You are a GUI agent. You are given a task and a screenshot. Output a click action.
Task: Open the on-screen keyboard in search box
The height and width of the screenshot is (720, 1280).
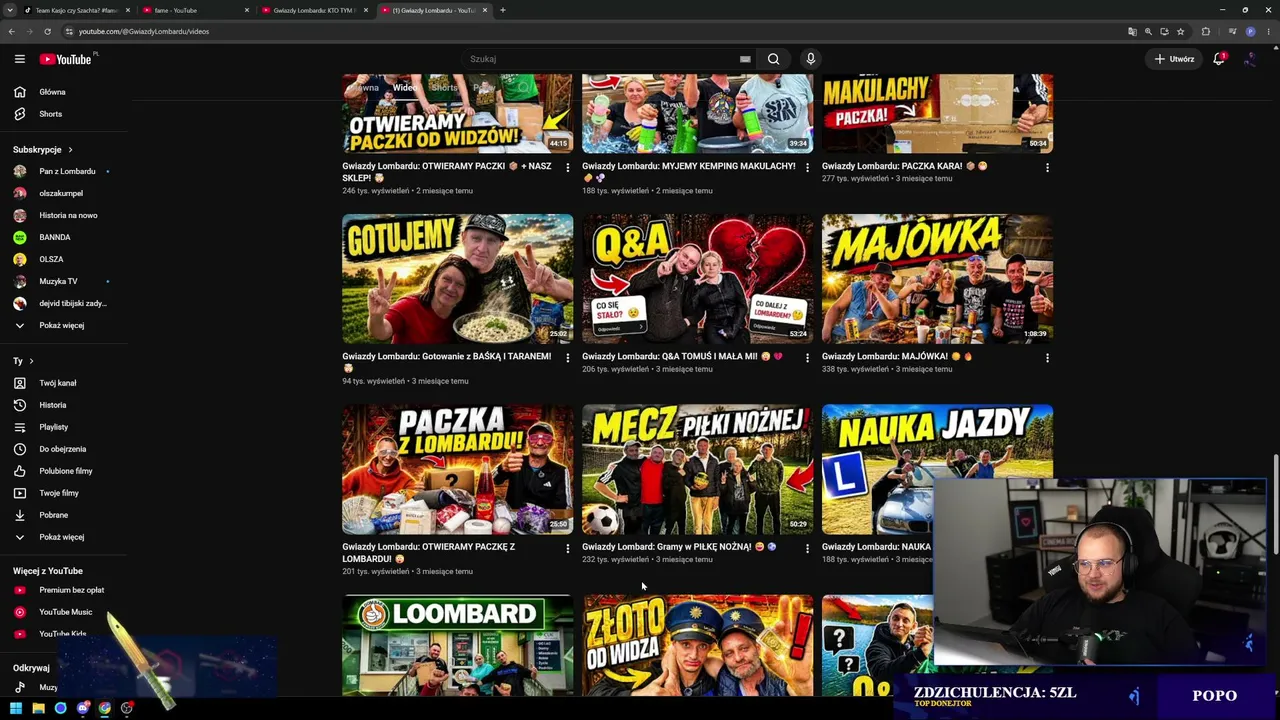click(745, 59)
